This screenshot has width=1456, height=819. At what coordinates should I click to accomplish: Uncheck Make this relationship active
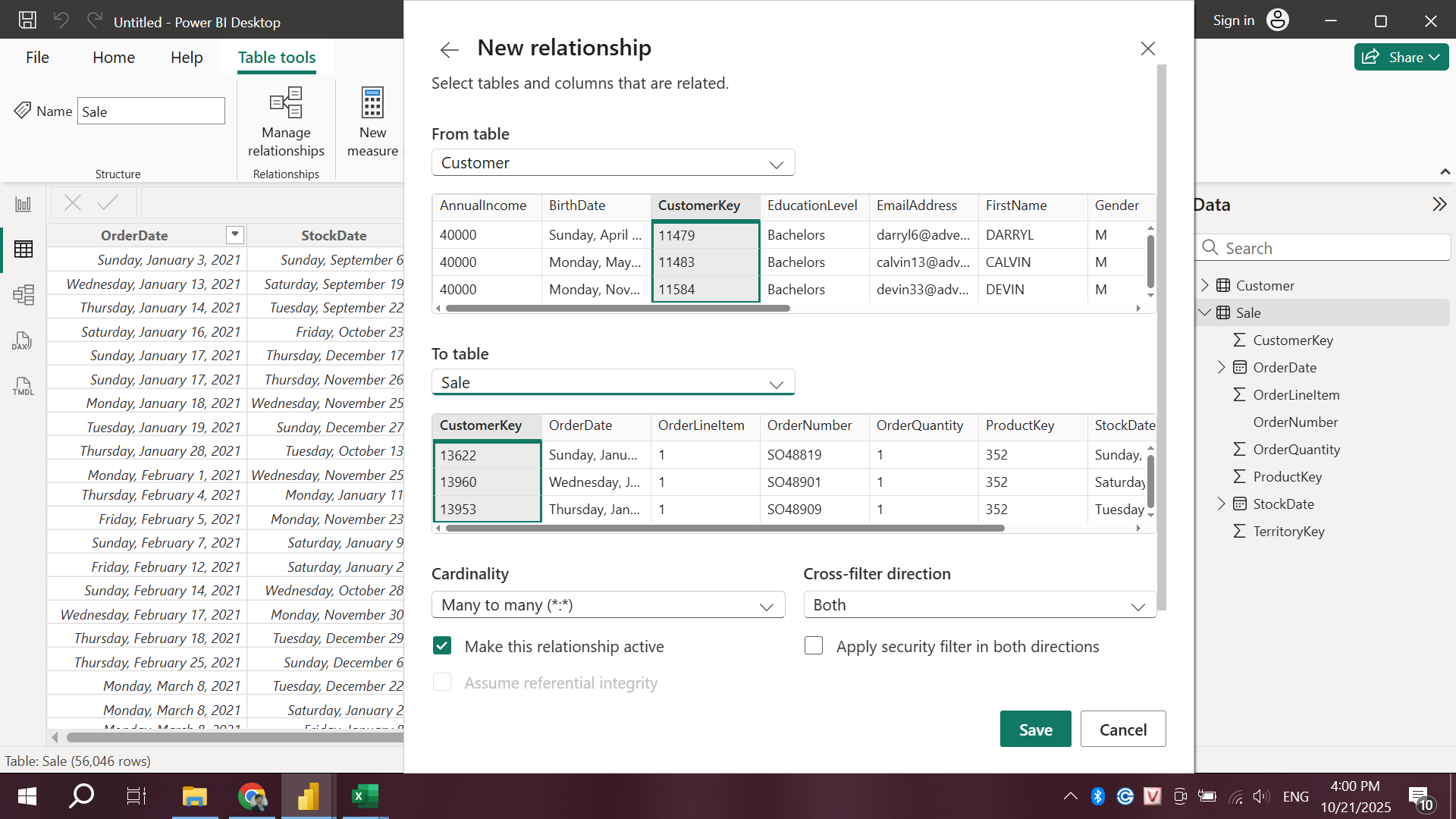442,646
